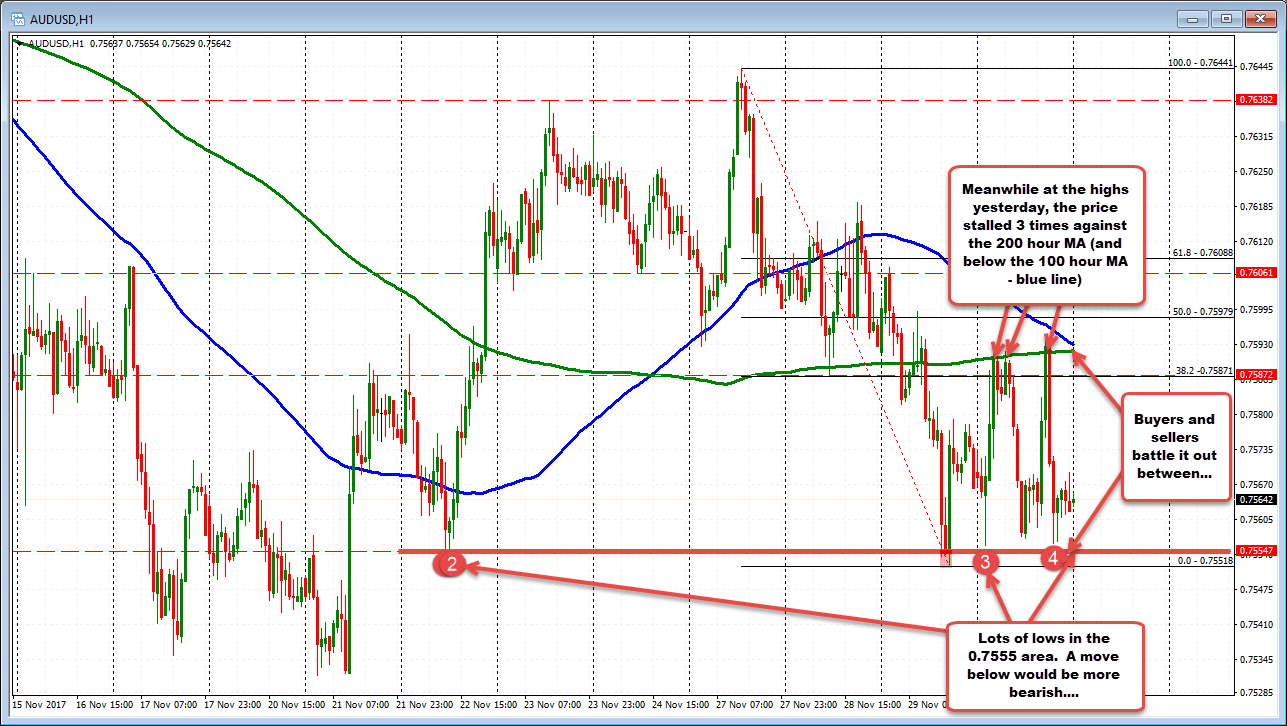Click the 0.75930 price scale value
1287x726 pixels.
(1256, 345)
